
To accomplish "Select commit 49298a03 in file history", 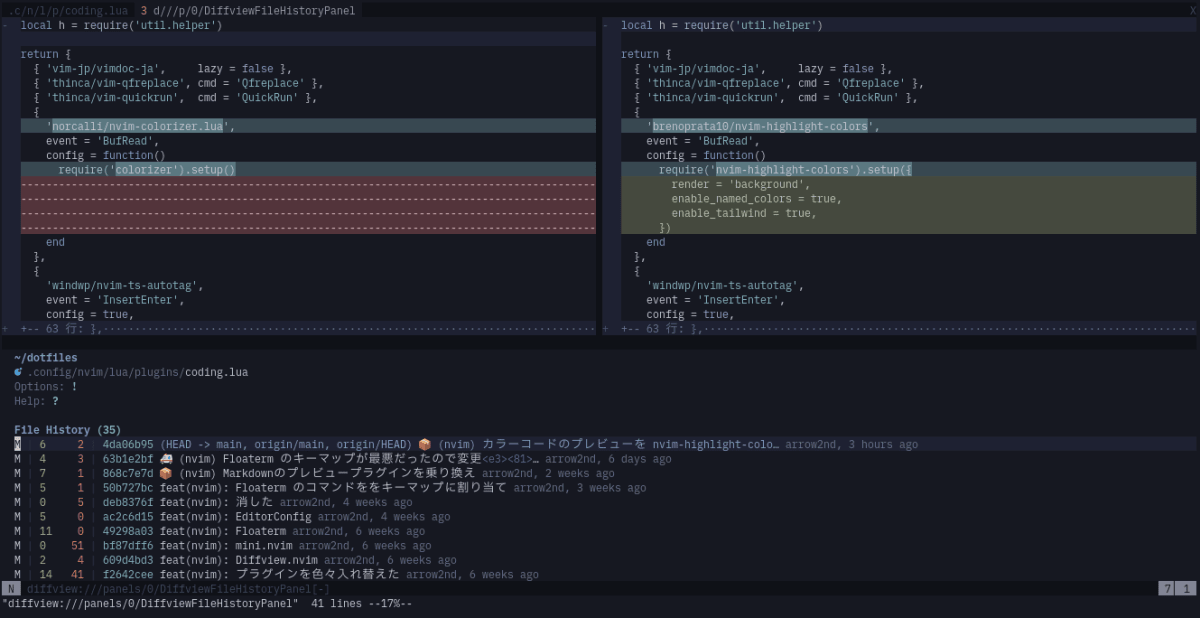I will click(x=128, y=531).
